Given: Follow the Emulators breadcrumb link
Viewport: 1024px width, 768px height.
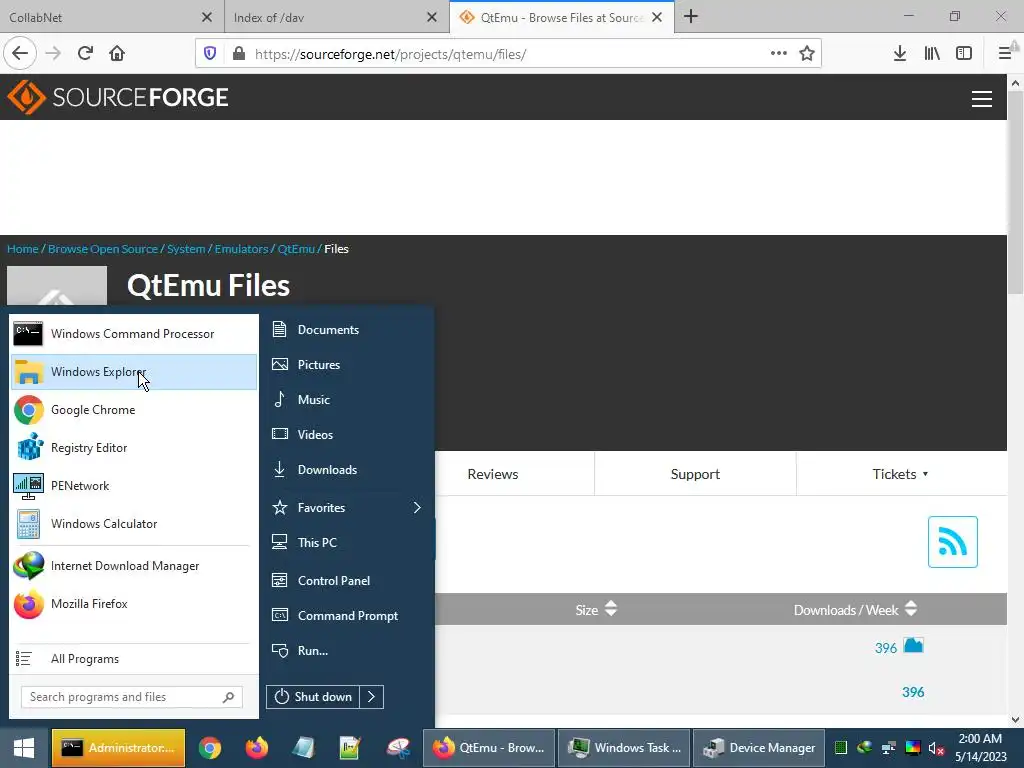Looking at the screenshot, I should click(x=241, y=249).
